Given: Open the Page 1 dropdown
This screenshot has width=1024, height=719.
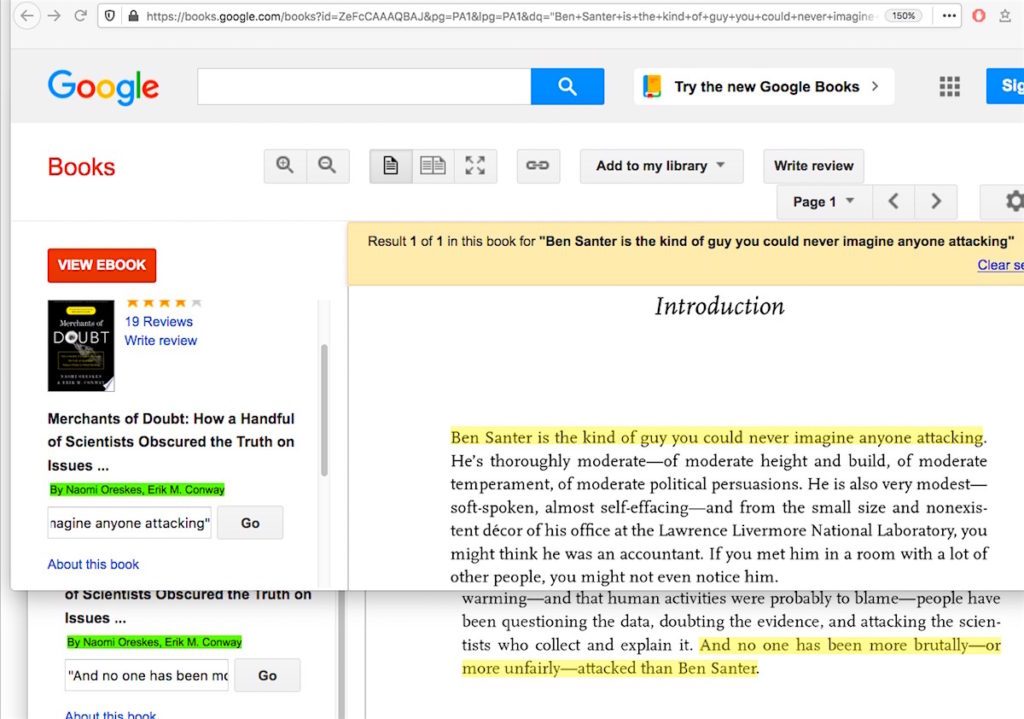Looking at the screenshot, I should click(824, 202).
